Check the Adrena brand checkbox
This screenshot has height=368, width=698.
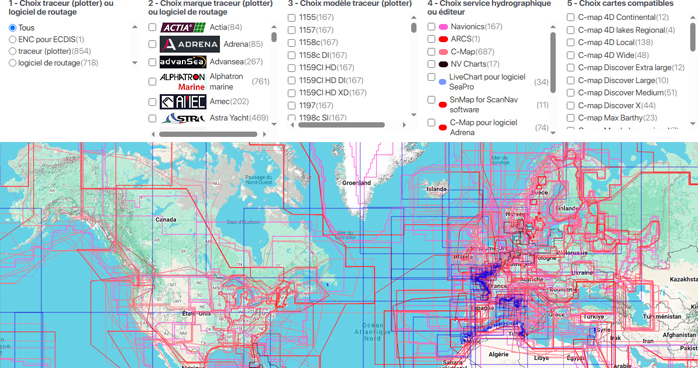point(152,44)
